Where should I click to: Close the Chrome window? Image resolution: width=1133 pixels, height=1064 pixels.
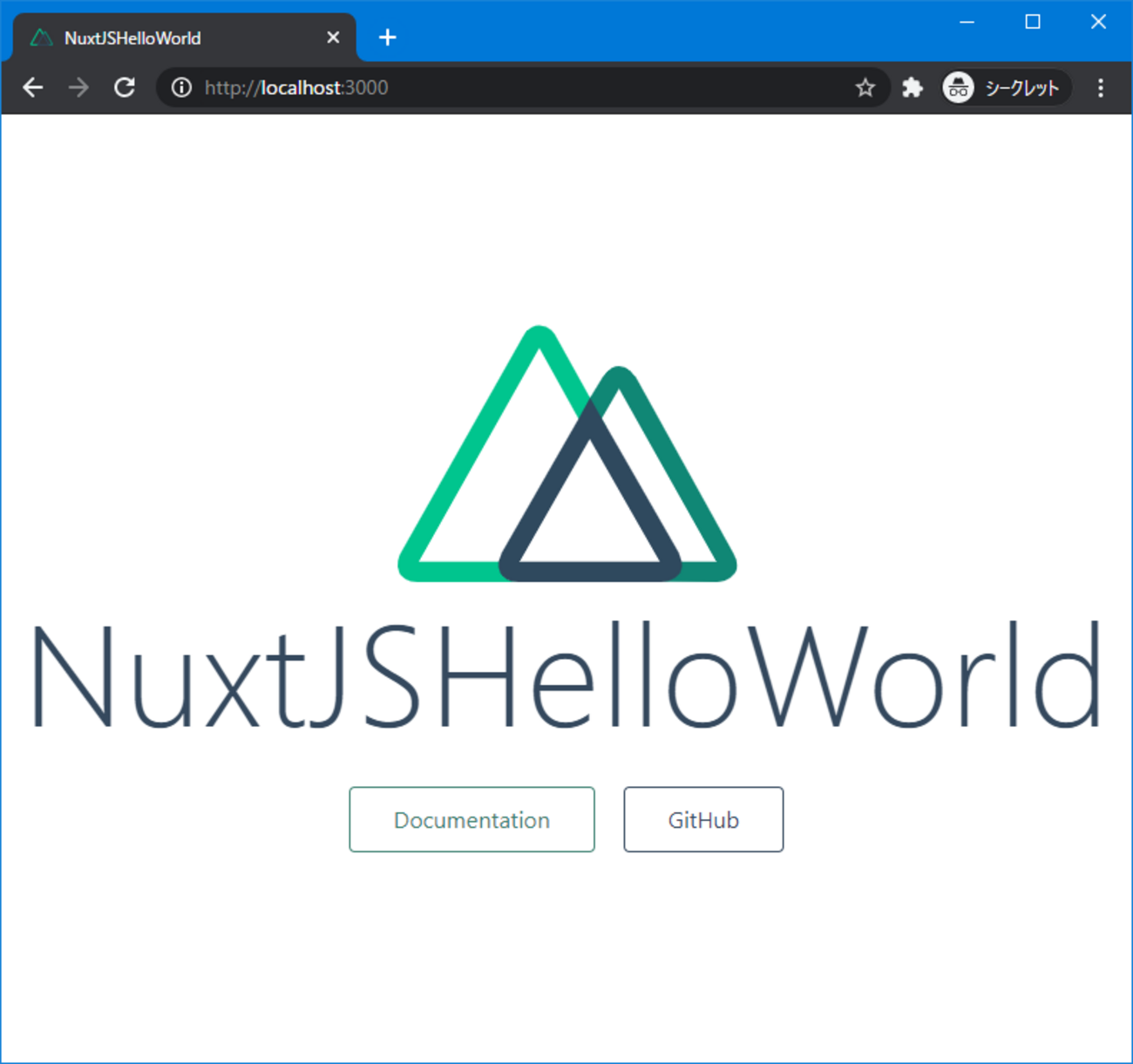pos(1098,22)
